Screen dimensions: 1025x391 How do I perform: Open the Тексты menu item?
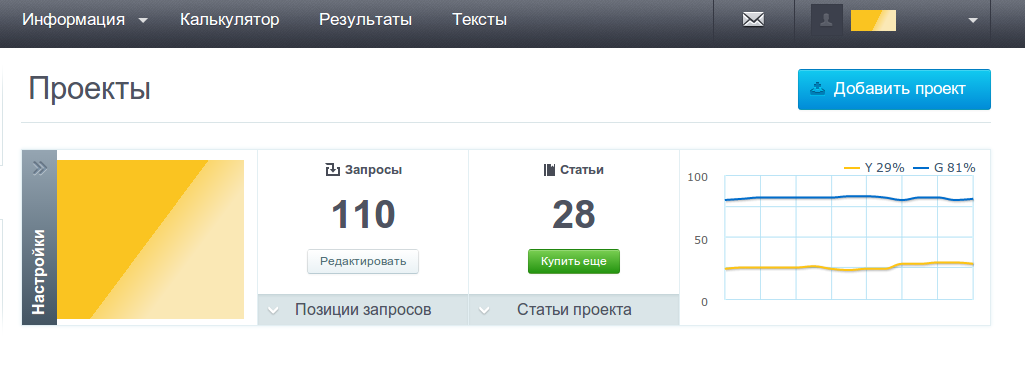pyautogui.click(x=479, y=20)
